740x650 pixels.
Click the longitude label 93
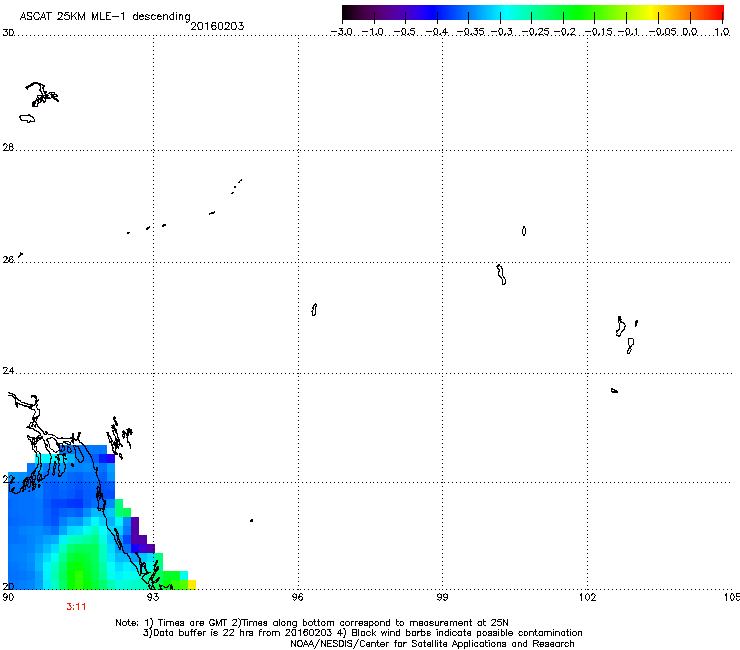point(153,597)
